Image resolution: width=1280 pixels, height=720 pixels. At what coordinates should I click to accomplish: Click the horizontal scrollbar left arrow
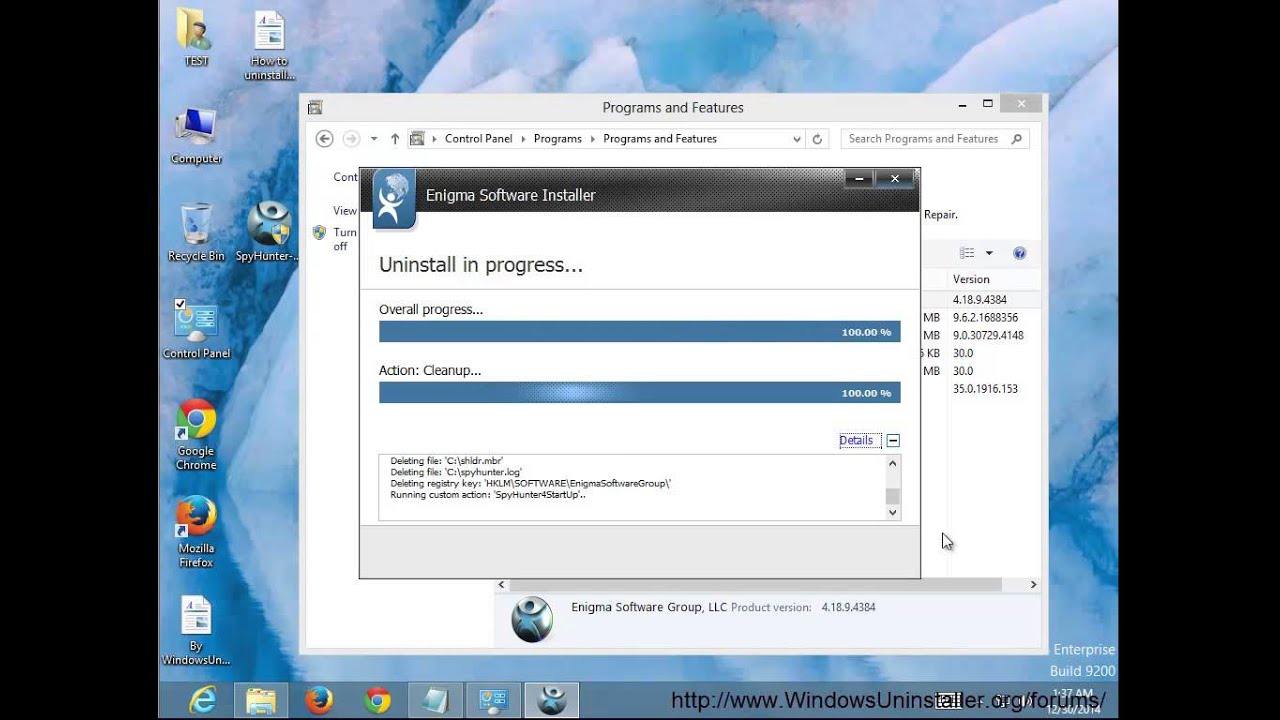click(x=502, y=584)
